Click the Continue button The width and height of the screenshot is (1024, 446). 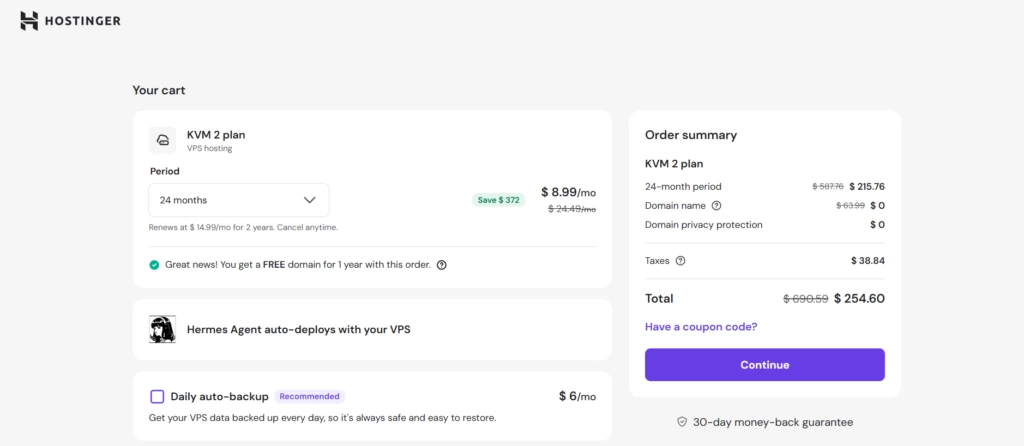(x=764, y=365)
